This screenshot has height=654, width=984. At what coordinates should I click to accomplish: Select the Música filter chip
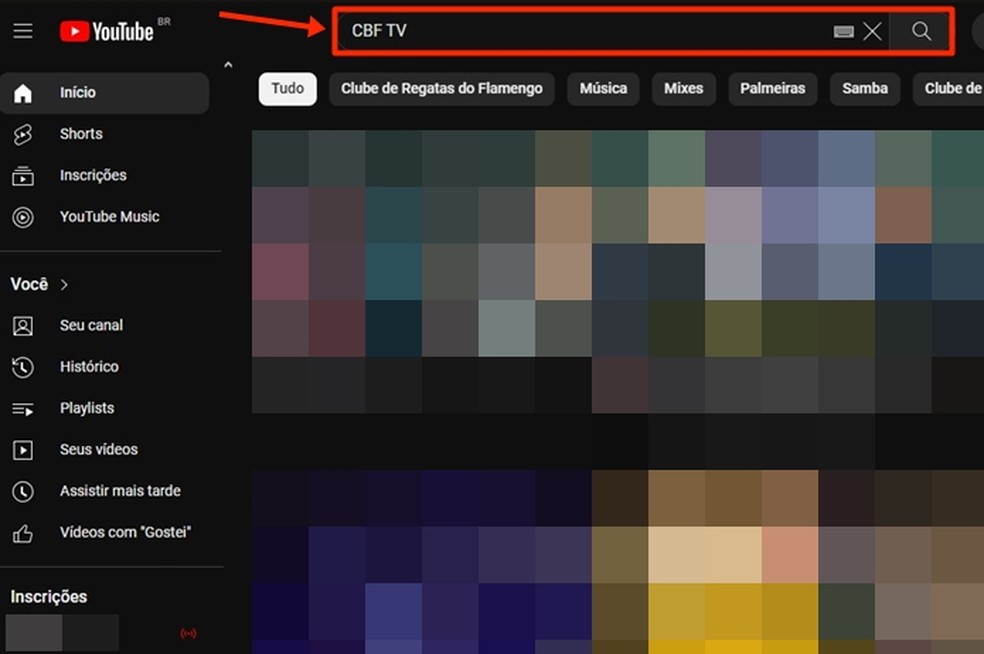click(603, 88)
